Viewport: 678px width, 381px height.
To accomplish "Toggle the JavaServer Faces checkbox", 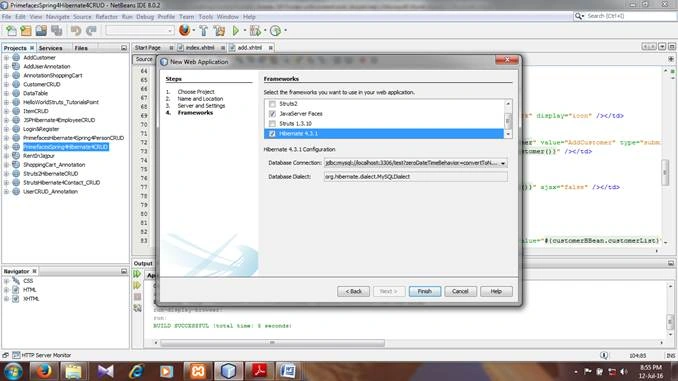I will [272, 114].
